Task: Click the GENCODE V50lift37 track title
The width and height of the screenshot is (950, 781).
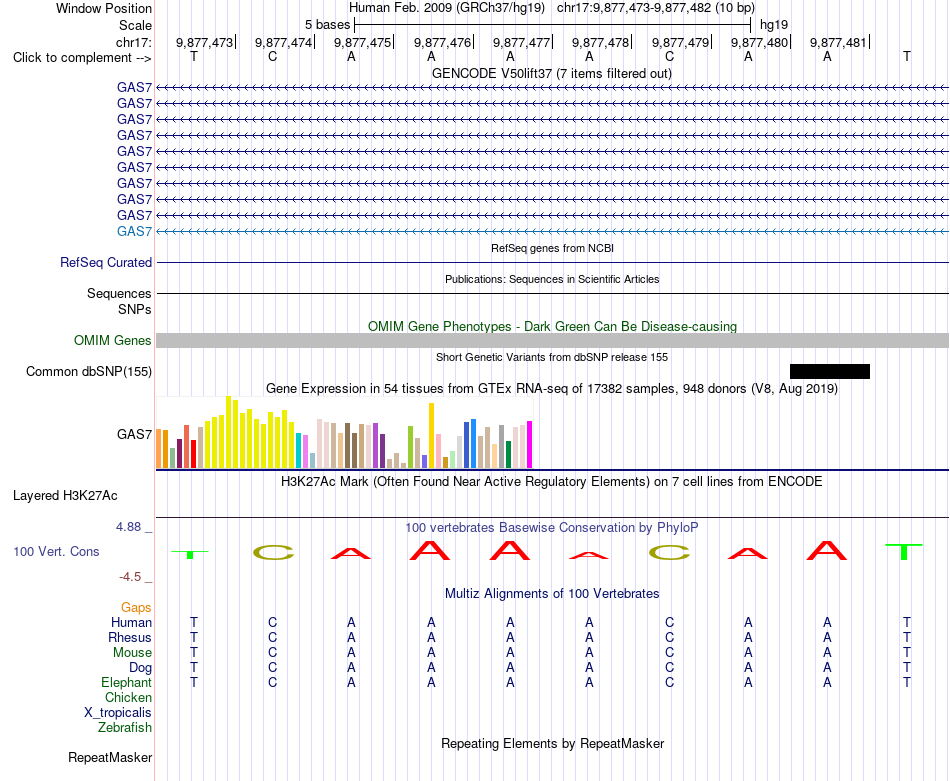Action: pos(551,73)
